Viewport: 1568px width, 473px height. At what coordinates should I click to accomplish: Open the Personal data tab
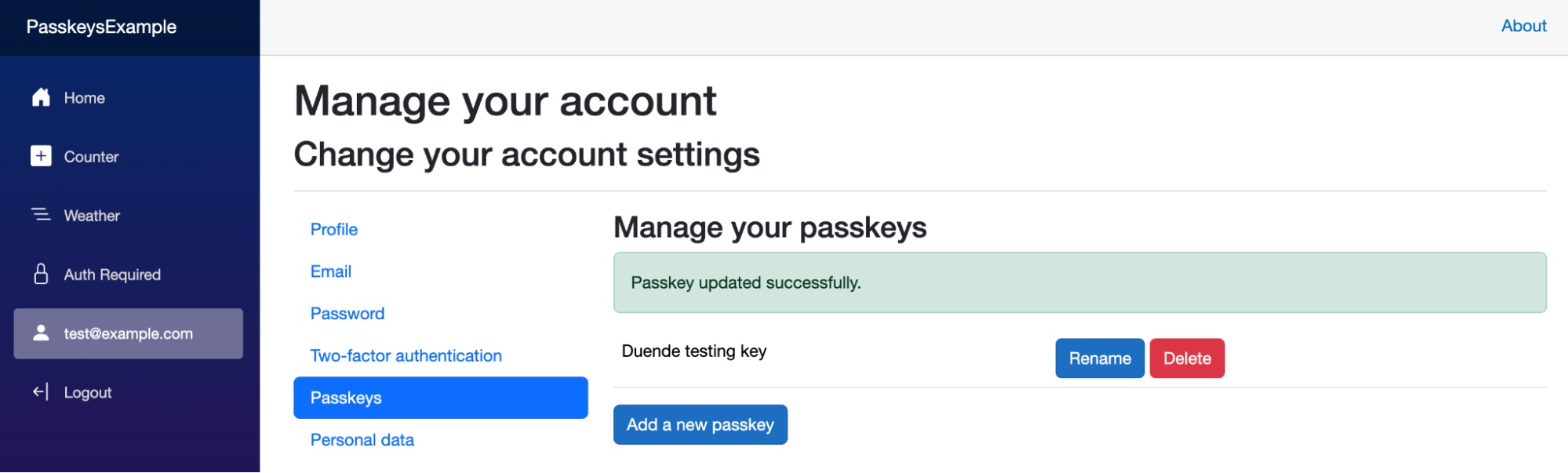pos(362,440)
